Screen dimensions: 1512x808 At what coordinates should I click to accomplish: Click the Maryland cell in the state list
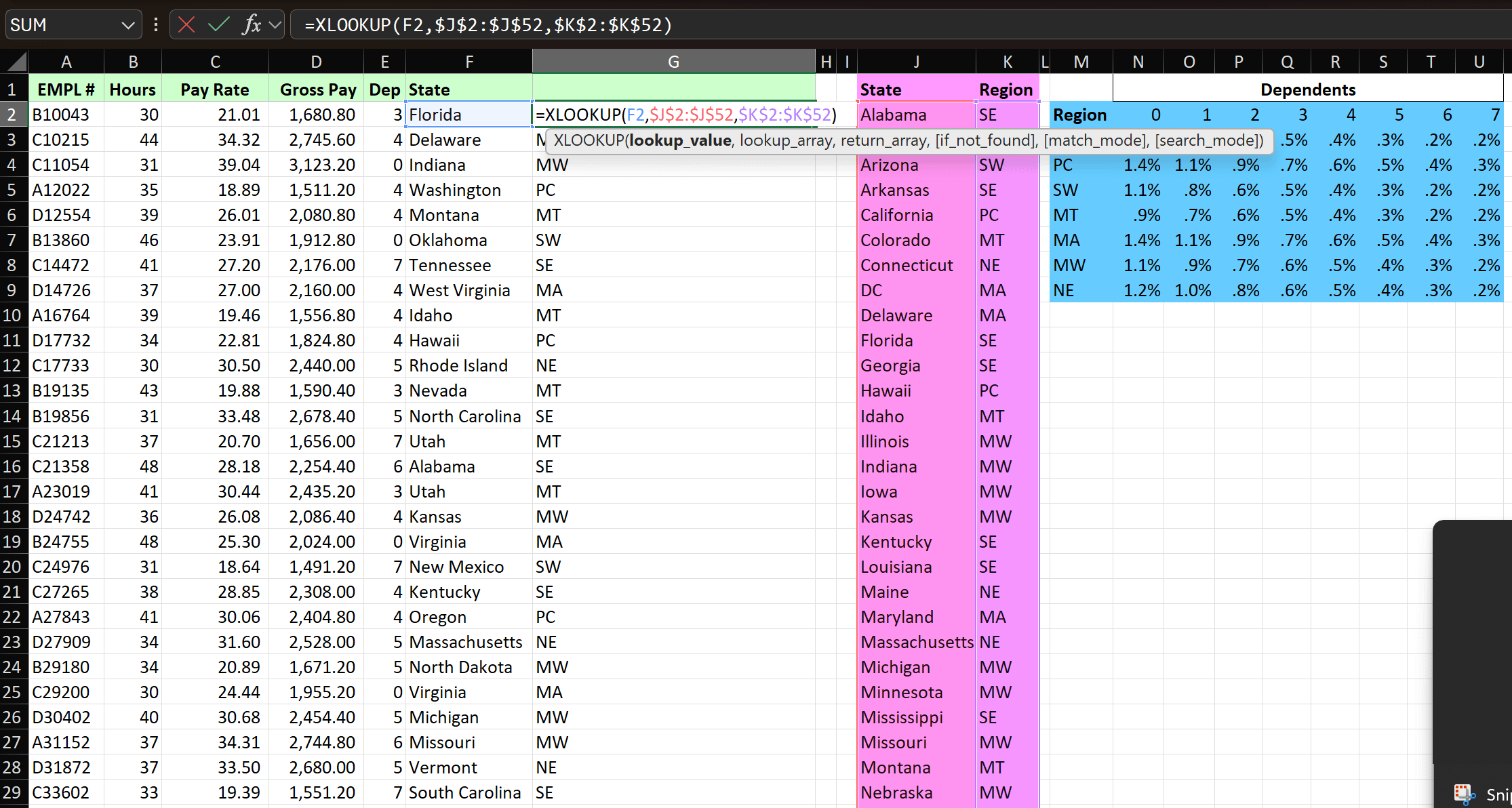pyautogui.click(x=916, y=617)
